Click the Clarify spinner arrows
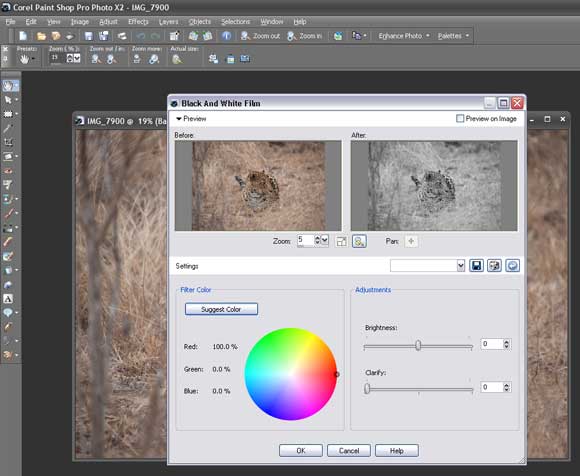Screen dimensions: 580x476 507,387
